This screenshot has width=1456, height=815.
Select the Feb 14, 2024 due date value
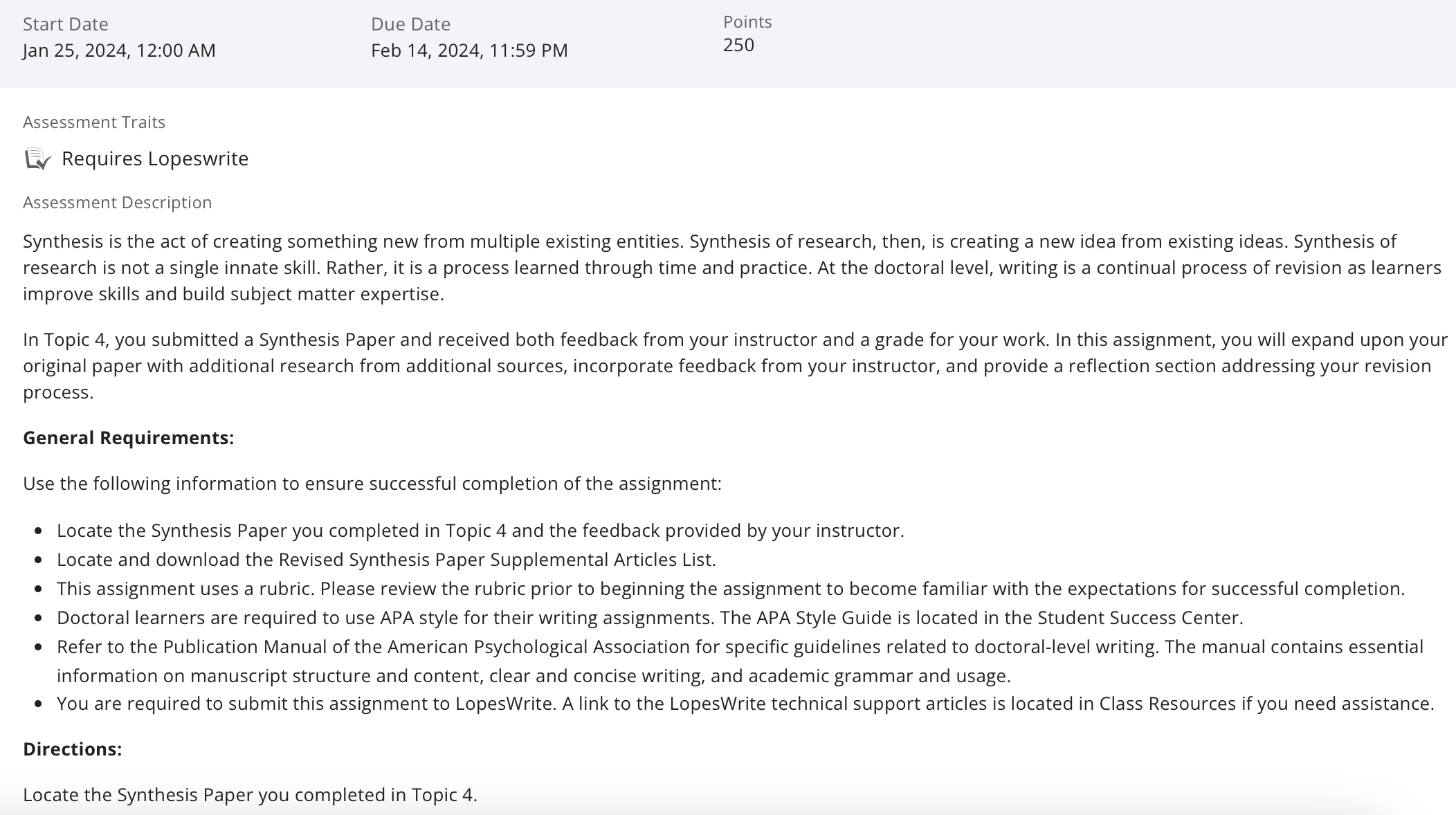click(469, 51)
